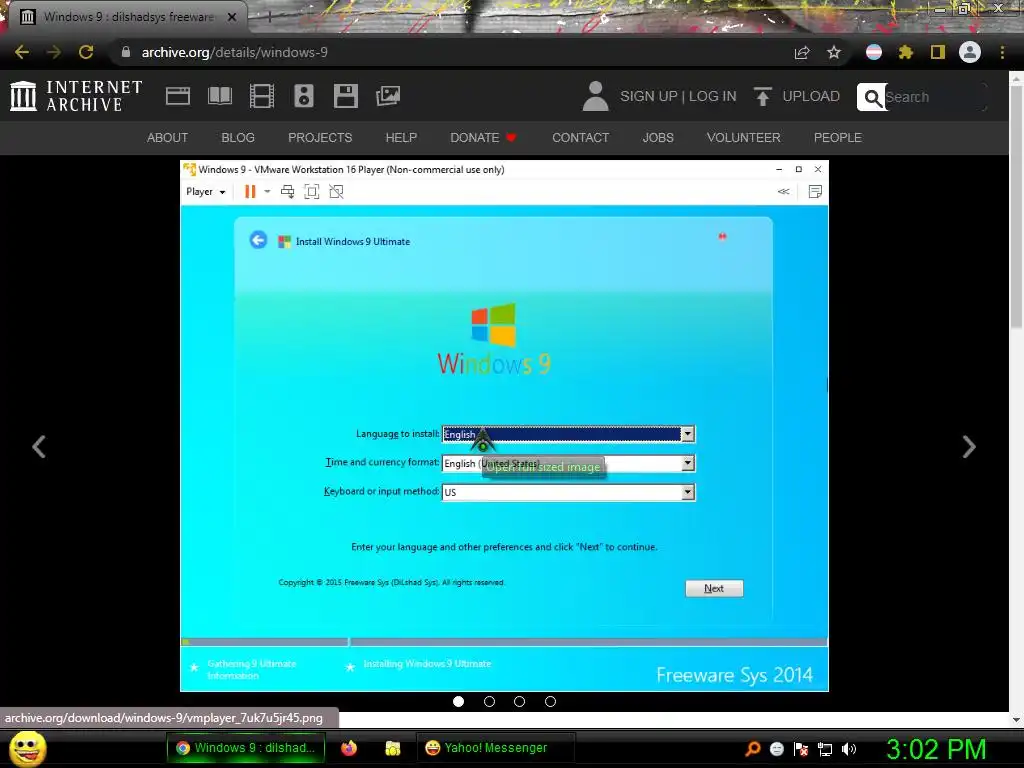Reload the page with the refresh icon

pos(86,52)
